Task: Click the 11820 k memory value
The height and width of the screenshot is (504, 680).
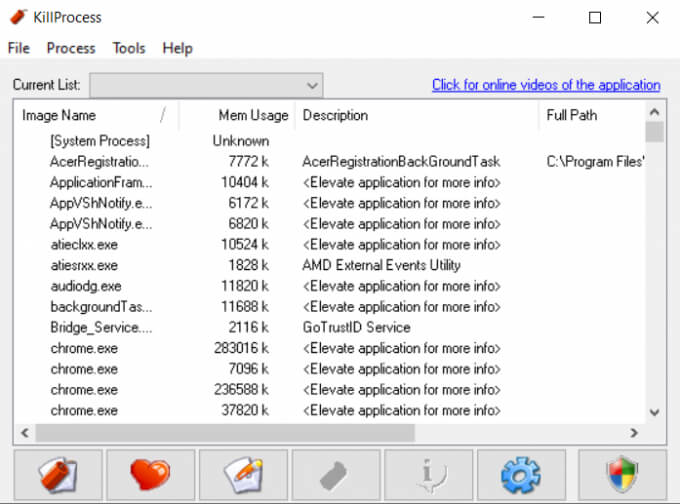Action: pyautogui.click(x=245, y=286)
